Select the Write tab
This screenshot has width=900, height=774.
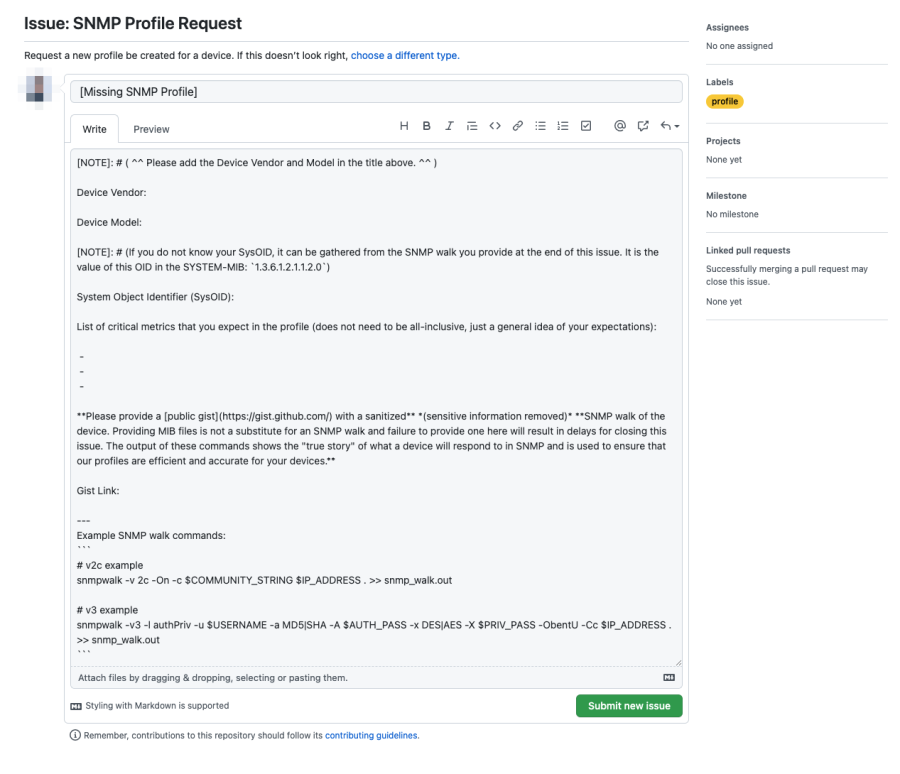[x=94, y=129]
